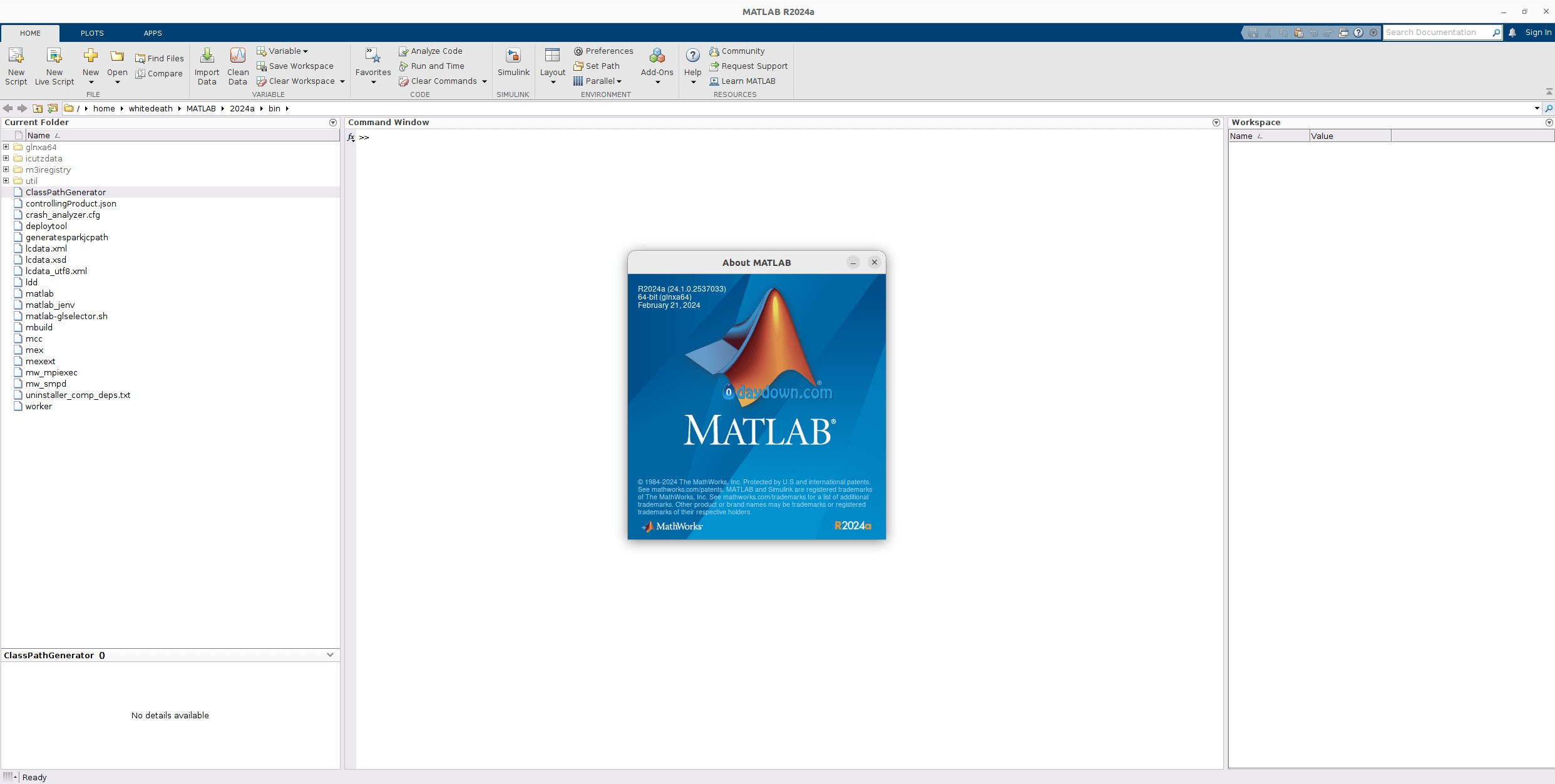The width and height of the screenshot is (1555, 784).
Task: Collapse the ClassPathGenerator details panel
Action: [x=330, y=655]
